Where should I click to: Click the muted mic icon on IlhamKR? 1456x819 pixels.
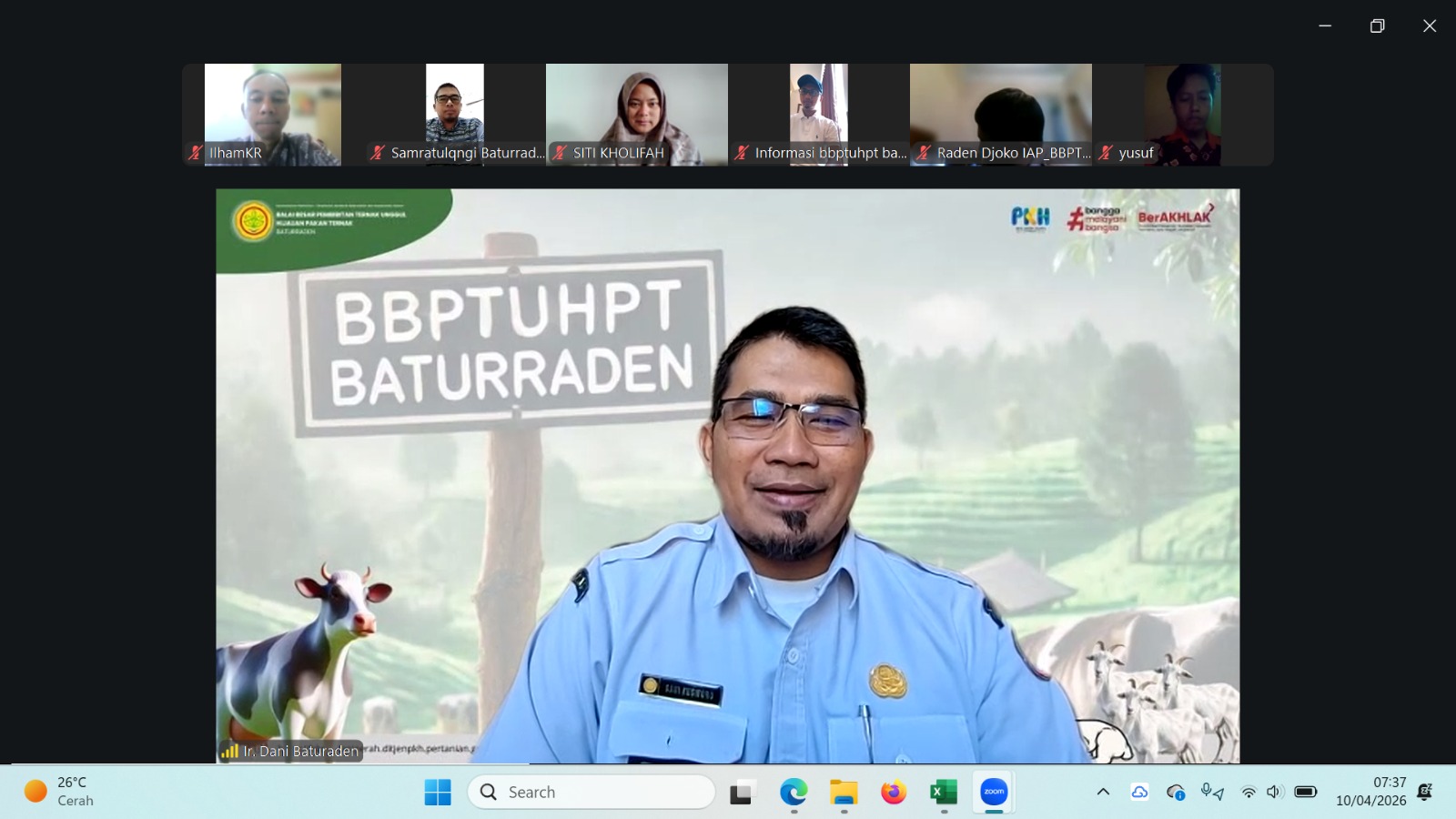click(x=195, y=153)
